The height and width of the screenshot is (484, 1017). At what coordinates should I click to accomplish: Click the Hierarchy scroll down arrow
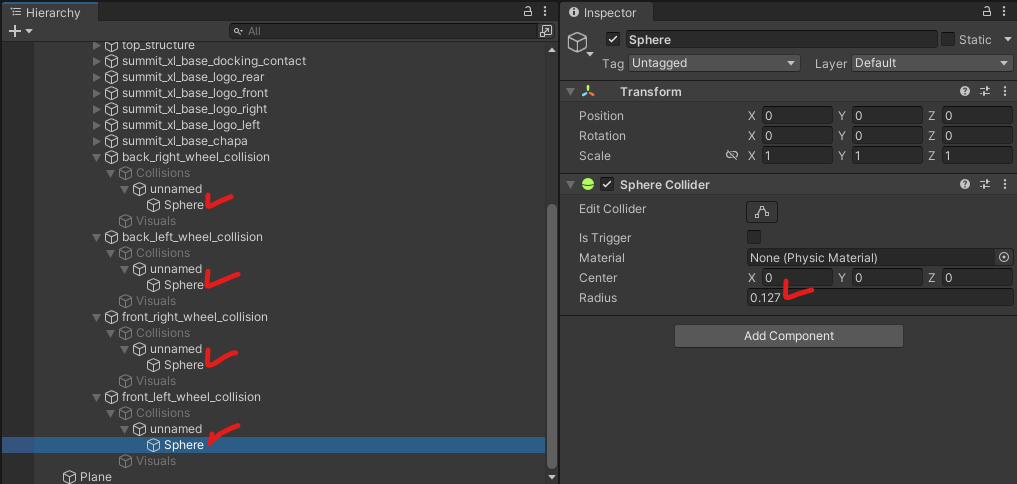click(552, 477)
